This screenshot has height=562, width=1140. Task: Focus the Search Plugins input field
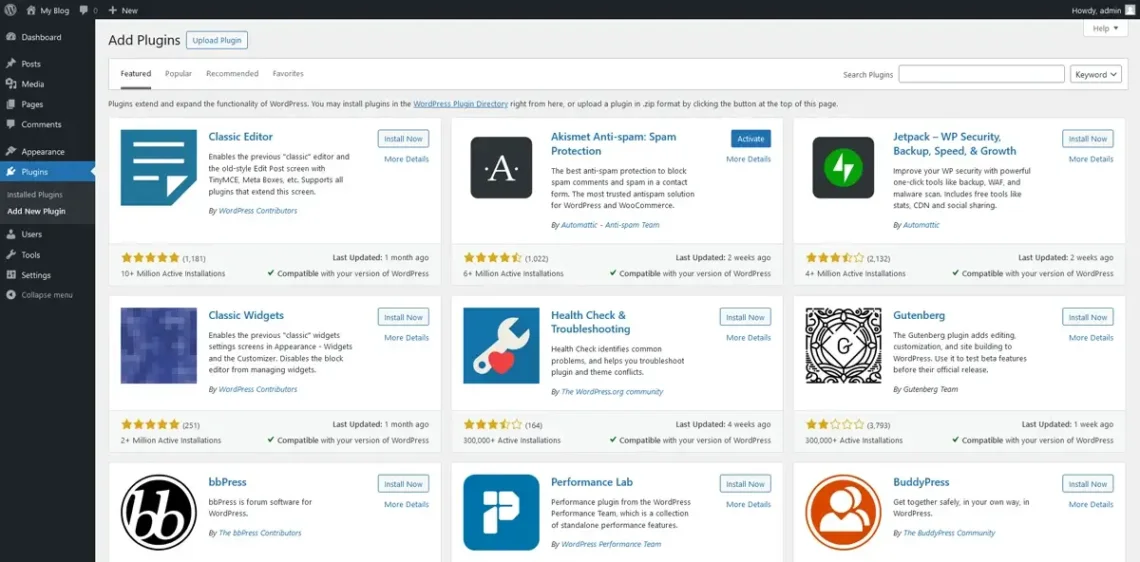tap(982, 74)
